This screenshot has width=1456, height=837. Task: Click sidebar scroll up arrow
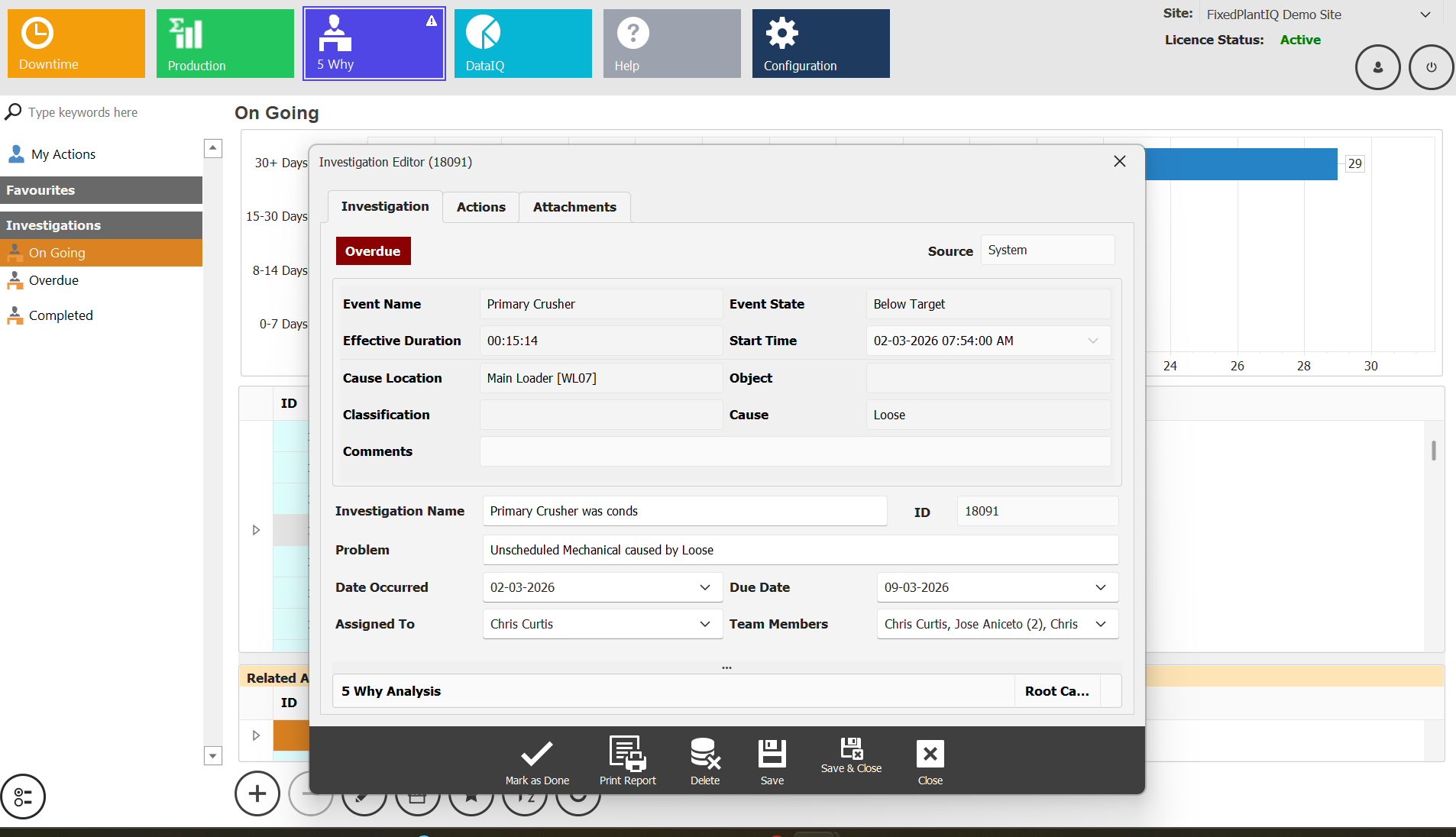pyautogui.click(x=213, y=148)
